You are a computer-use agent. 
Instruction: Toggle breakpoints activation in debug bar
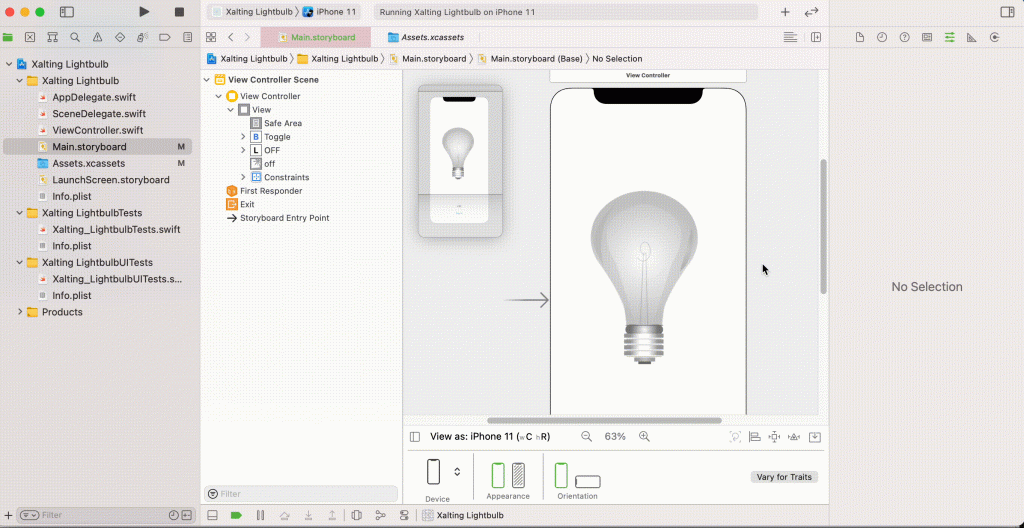pyautogui.click(x=236, y=516)
